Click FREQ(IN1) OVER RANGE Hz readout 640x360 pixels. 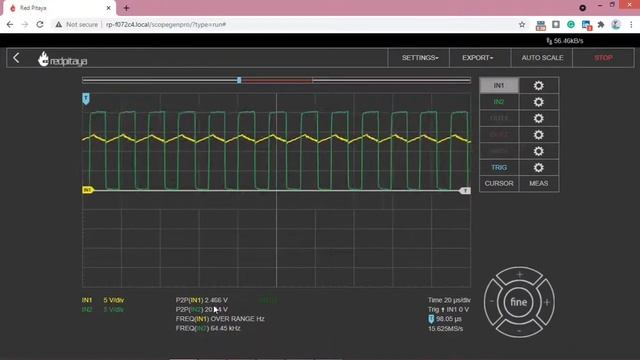(220, 319)
